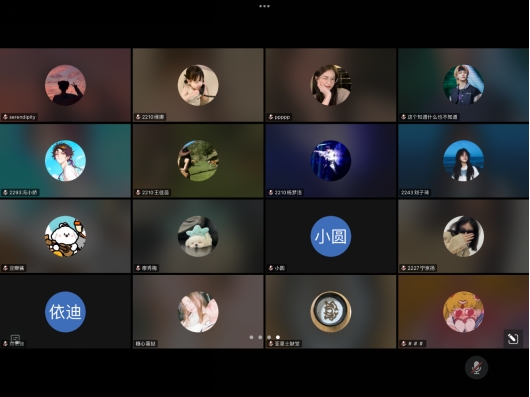Select the blue 小圆 avatar circle

(331, 236)
